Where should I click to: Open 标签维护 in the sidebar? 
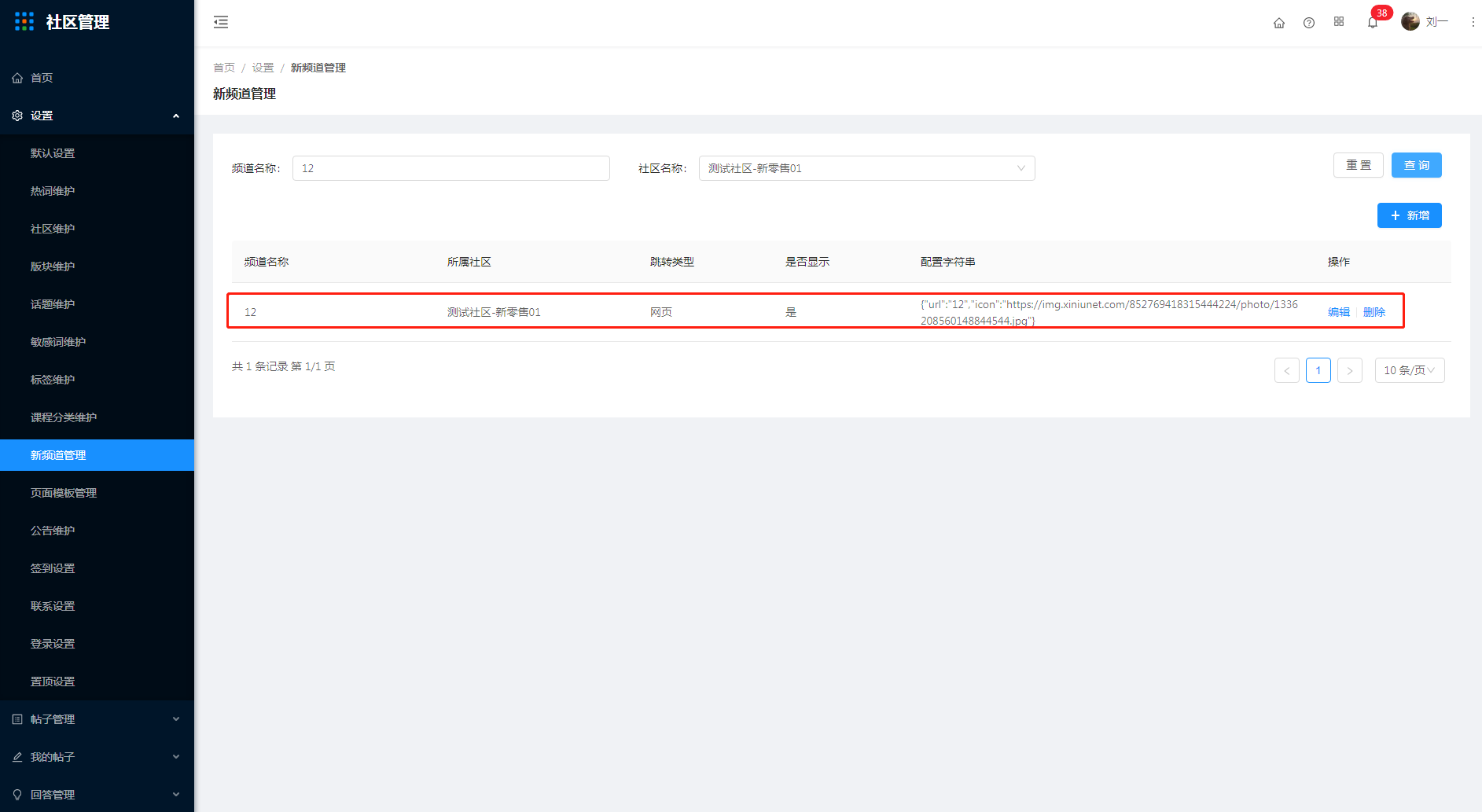pos(97,380)
